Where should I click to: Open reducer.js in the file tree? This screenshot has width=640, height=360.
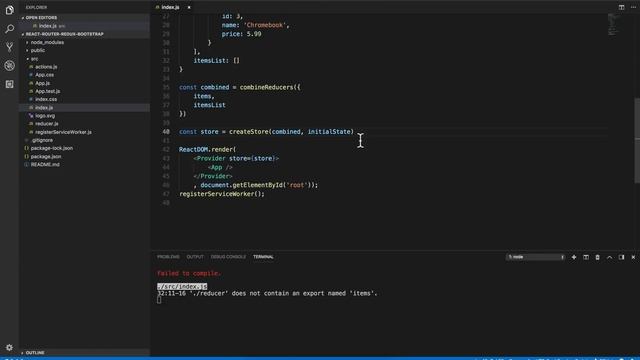47,124
